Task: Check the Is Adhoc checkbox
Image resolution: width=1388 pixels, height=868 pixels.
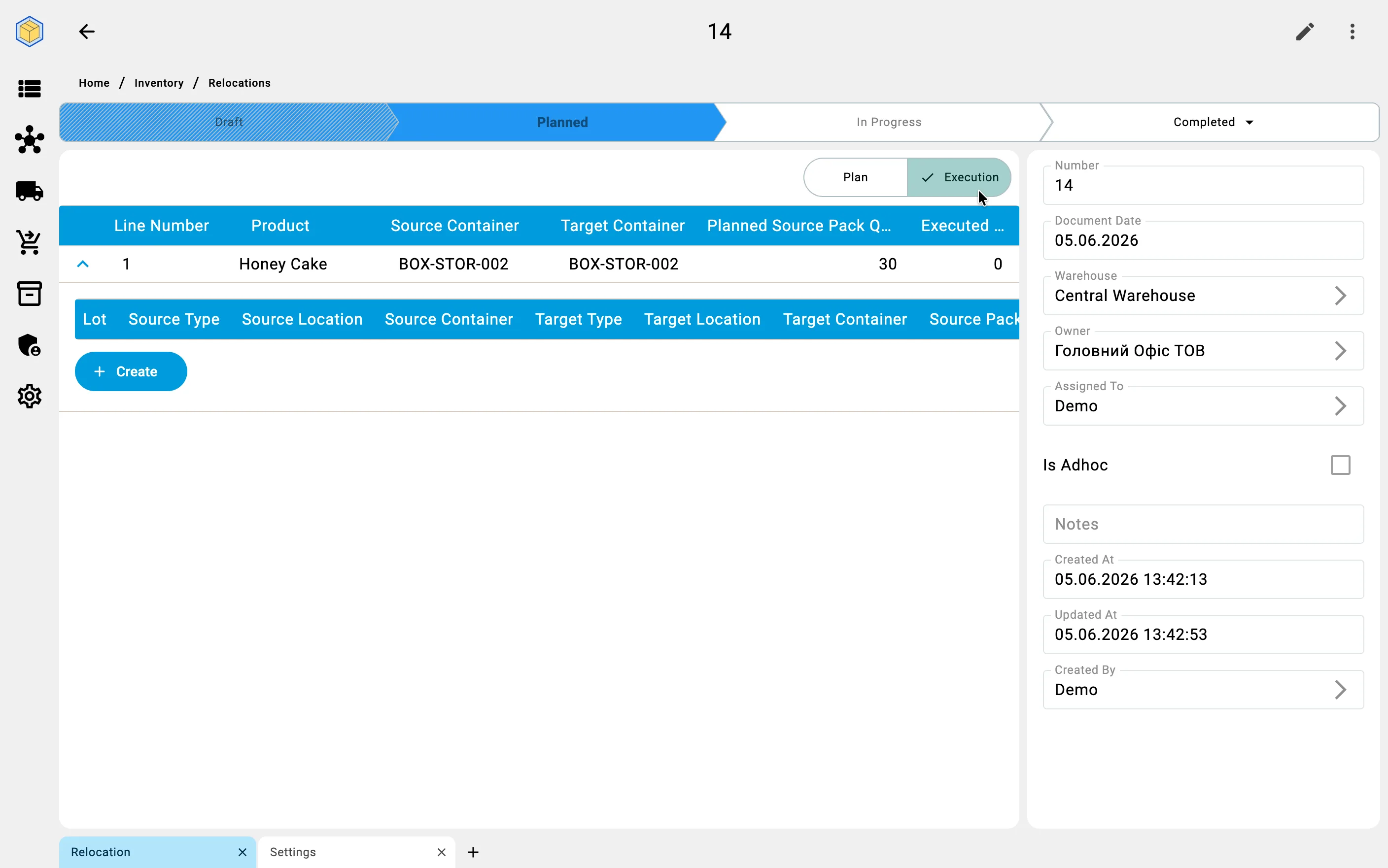Action: [1340, 465]
